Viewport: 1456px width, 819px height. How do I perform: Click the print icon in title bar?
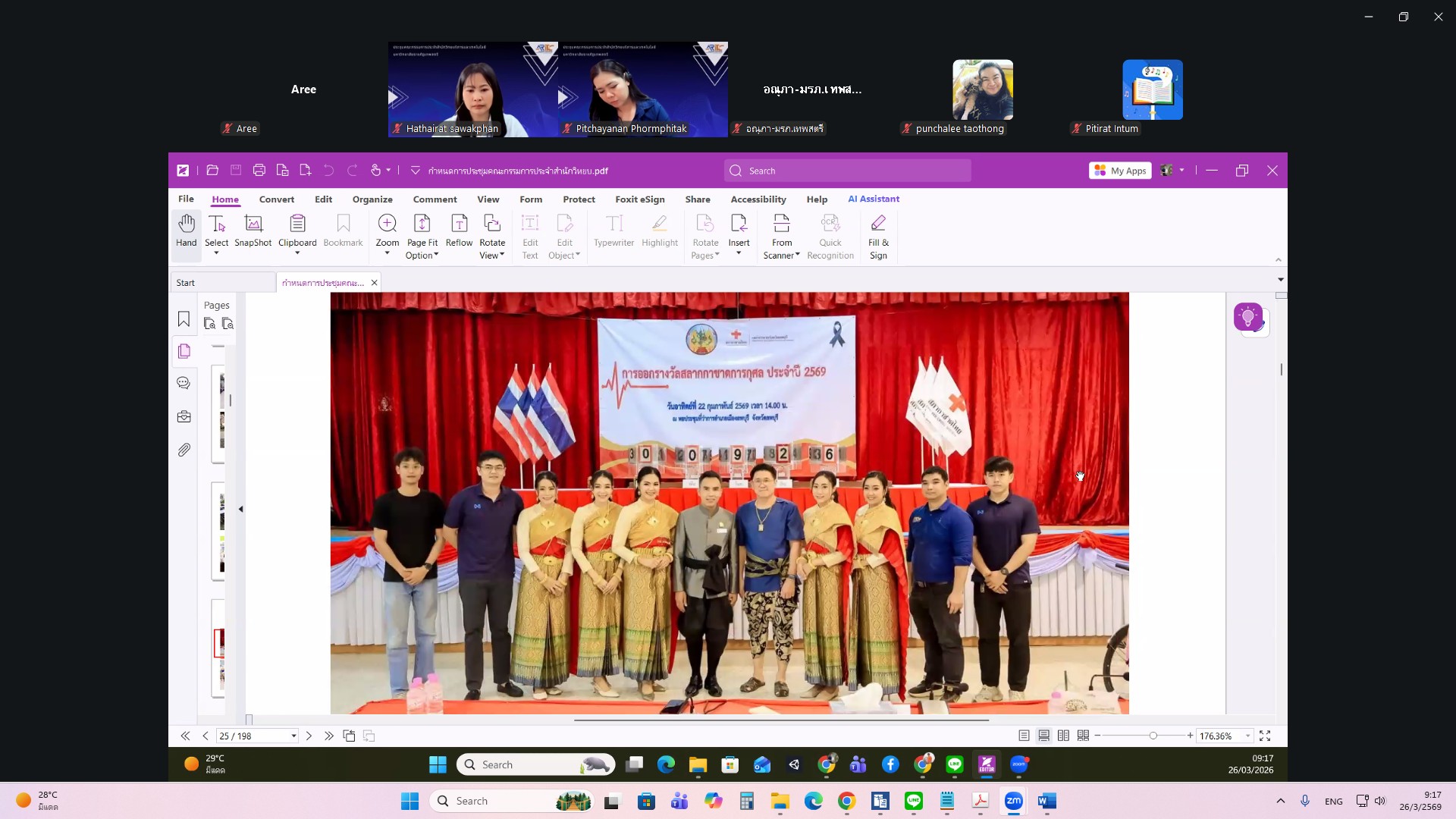coord(259,171)
